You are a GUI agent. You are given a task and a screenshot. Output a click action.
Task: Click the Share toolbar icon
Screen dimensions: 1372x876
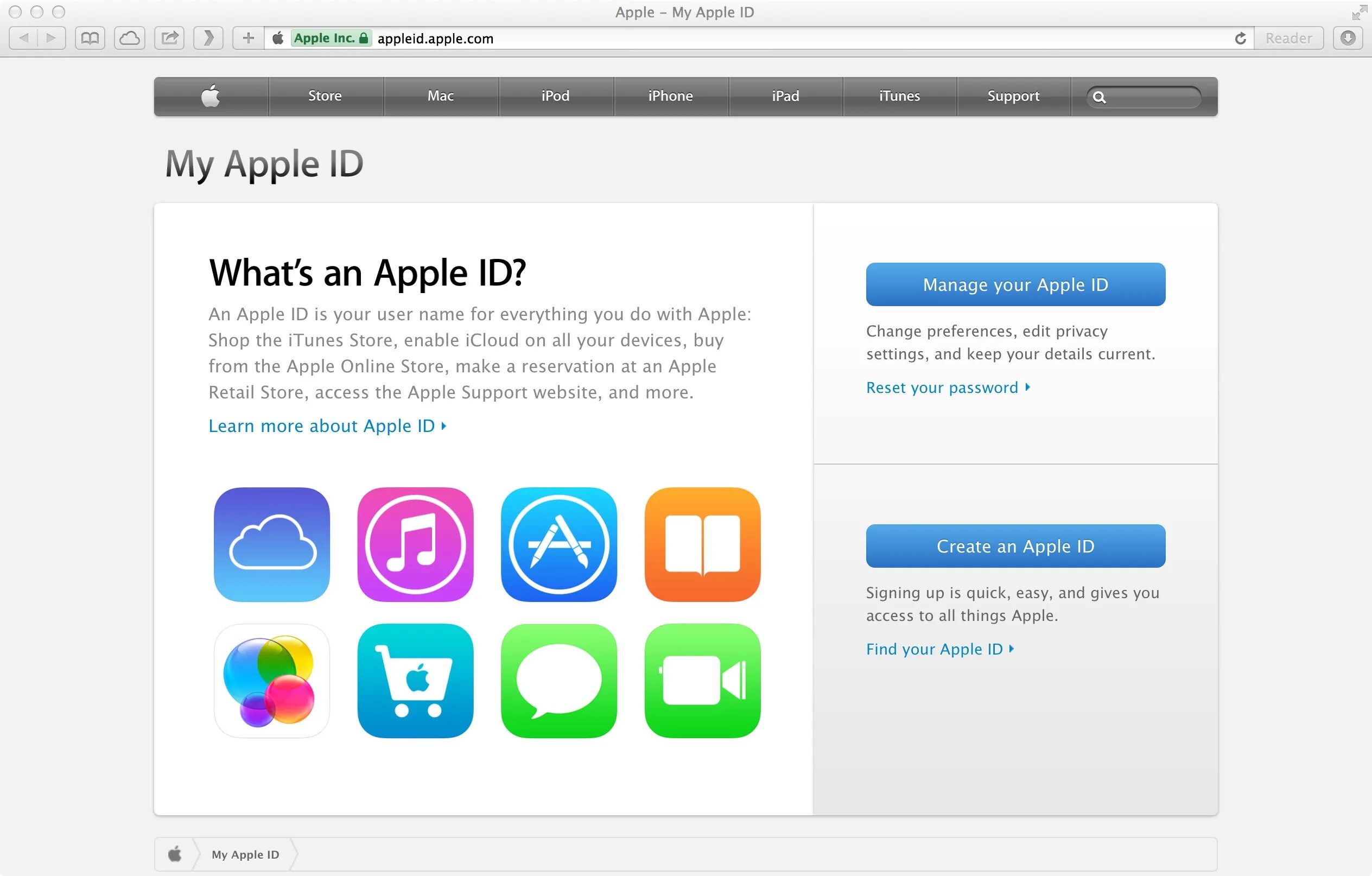coord(169,38)
